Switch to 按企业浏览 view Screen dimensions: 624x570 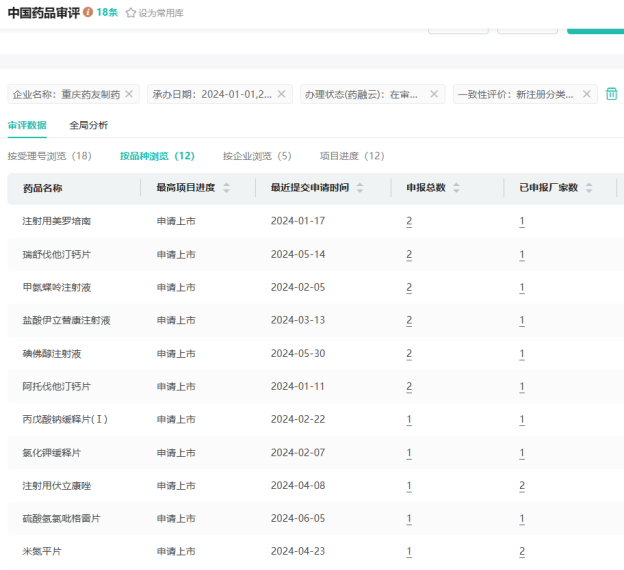coord(257,156)
